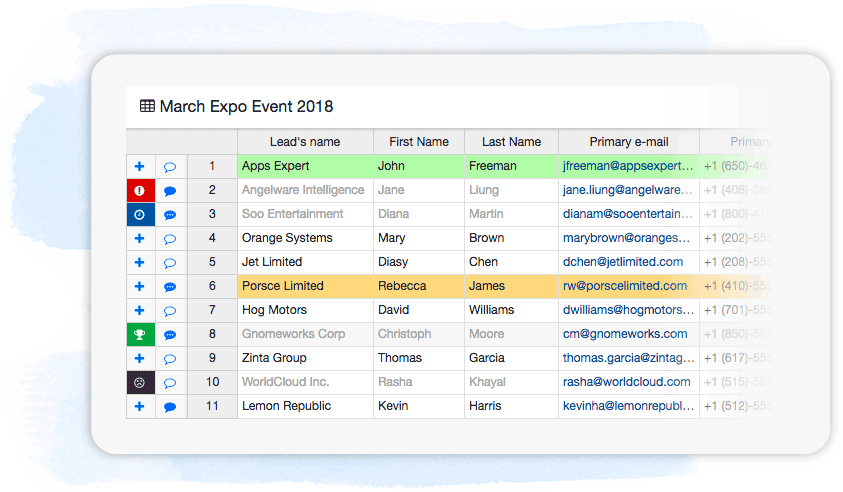Open the rw@porscelimited.com email link
This screenshot has width=843, height=492.
pyautogui.click(x=625, y=286)
